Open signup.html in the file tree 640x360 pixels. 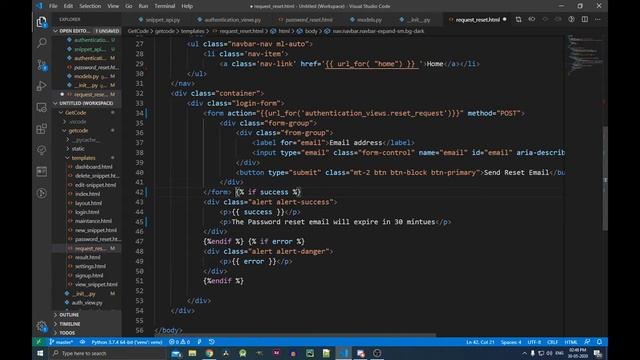89,276
